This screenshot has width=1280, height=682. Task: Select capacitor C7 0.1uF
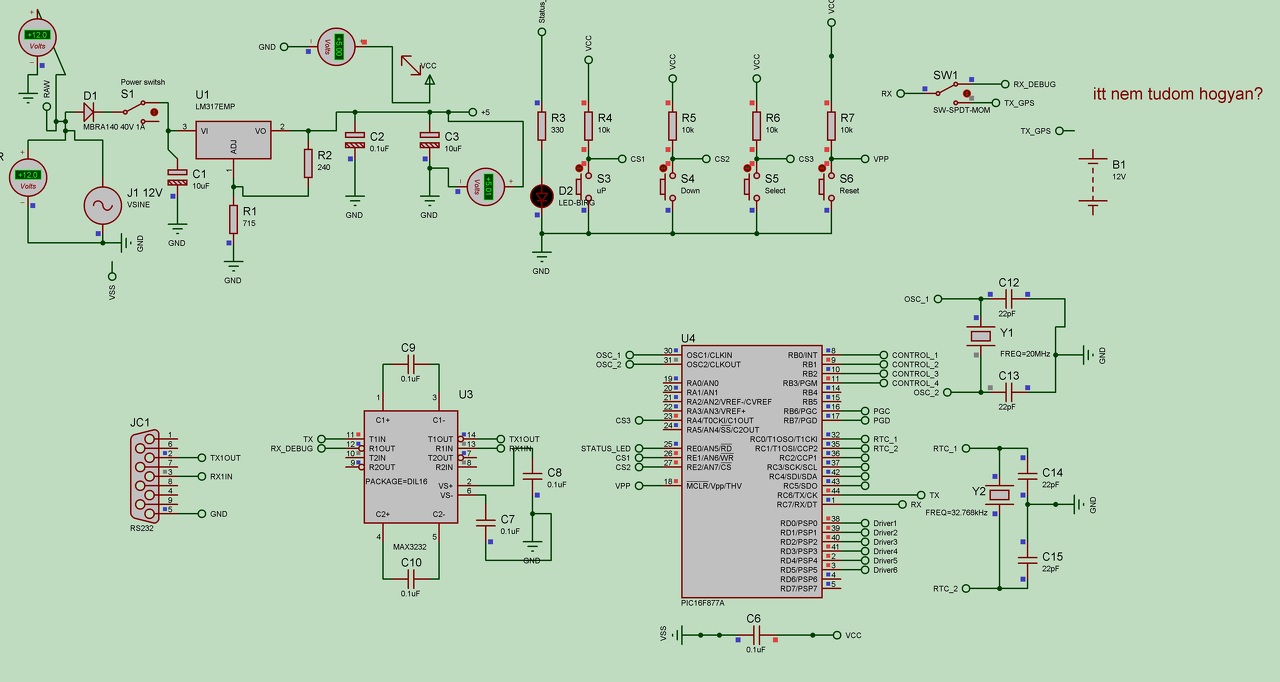(486, 522)
